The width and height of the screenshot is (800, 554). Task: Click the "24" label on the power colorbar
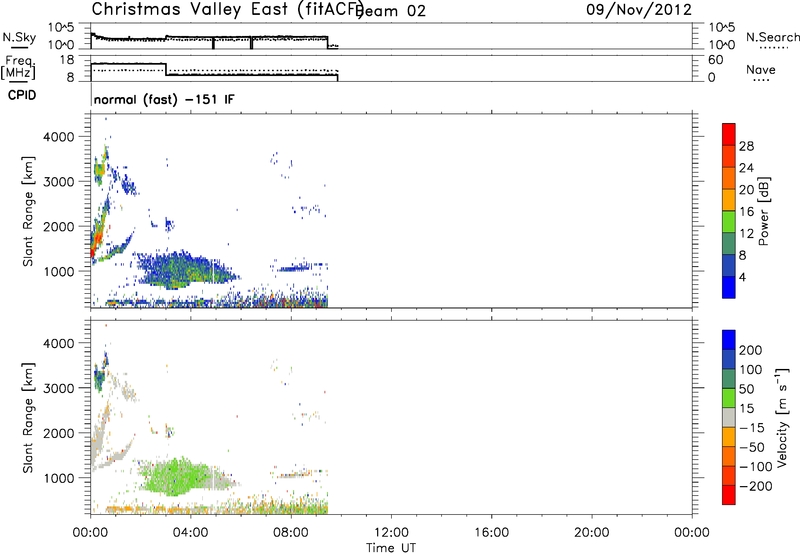click(x=746, y=168)
